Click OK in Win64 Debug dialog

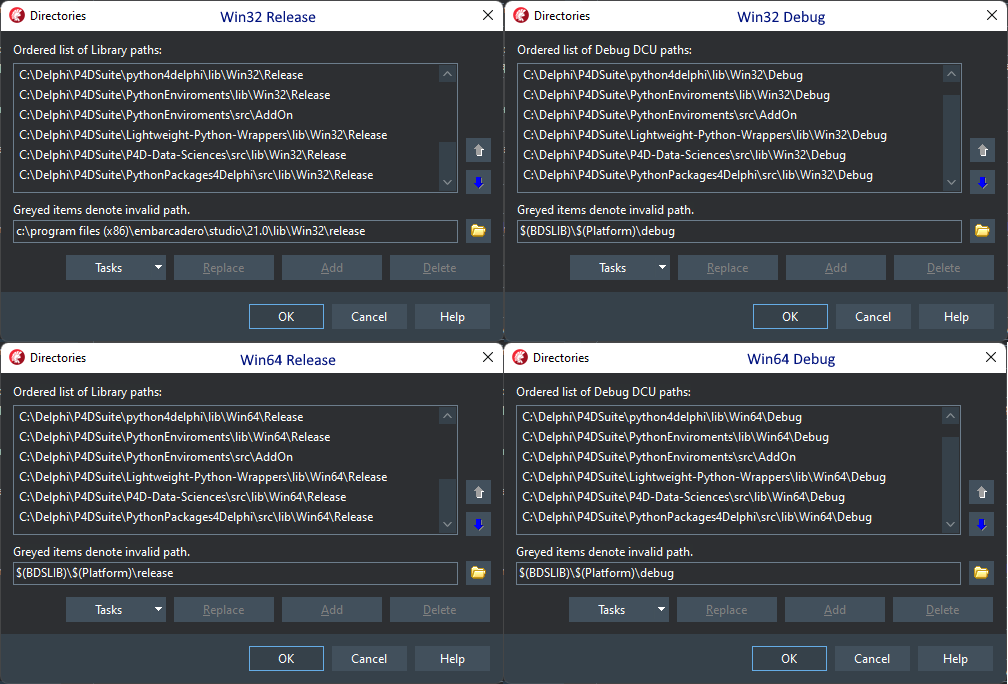coord(789,658)
